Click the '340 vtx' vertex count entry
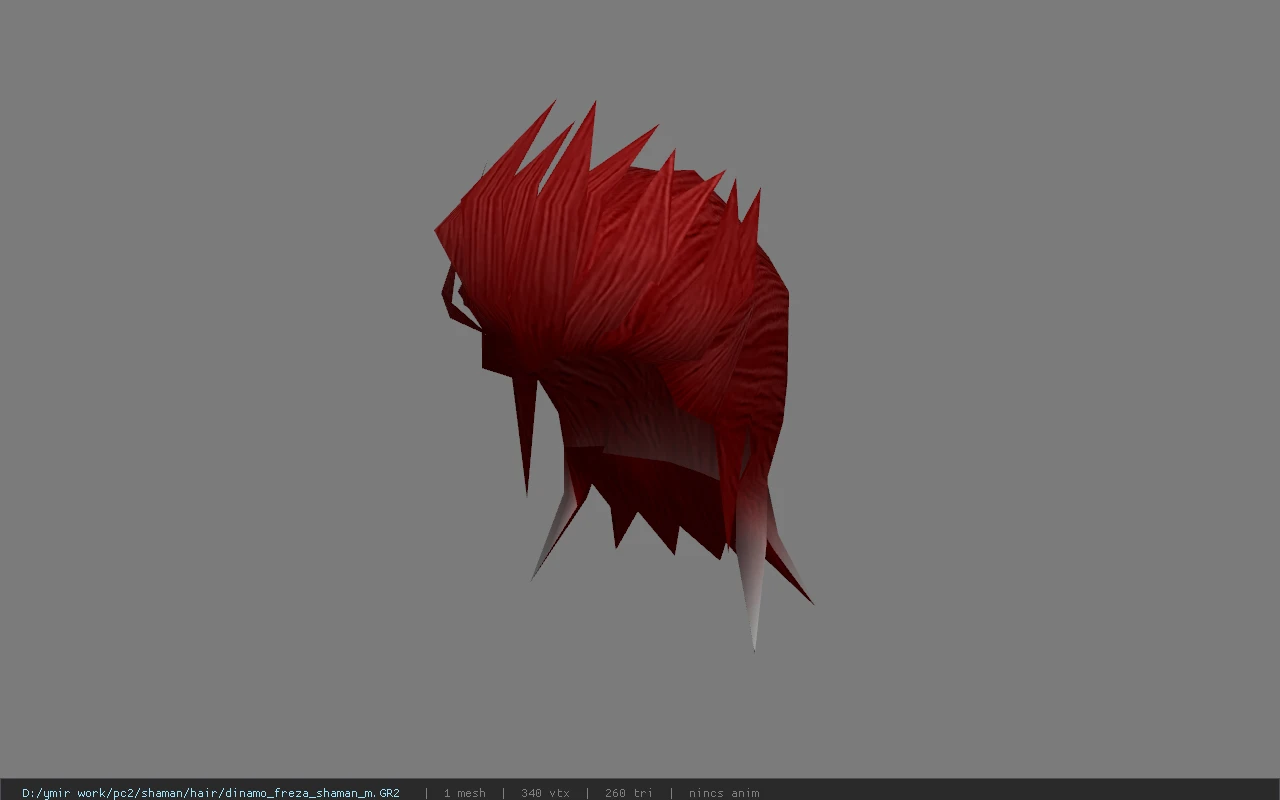1280x800 pixels. (x=545, y=793)
